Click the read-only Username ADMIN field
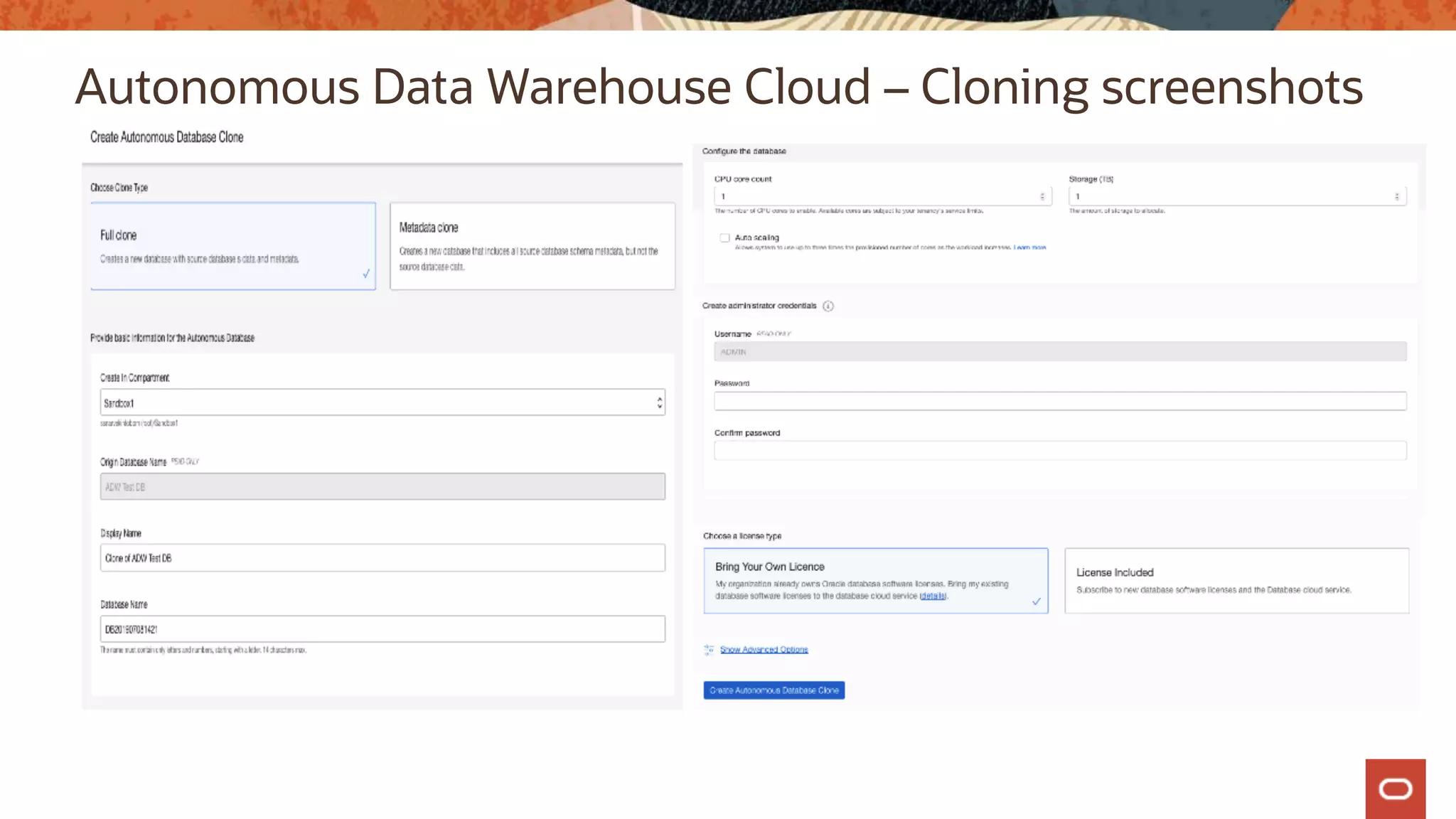Screen dimensions: 1456x819 click(1060, 351)
